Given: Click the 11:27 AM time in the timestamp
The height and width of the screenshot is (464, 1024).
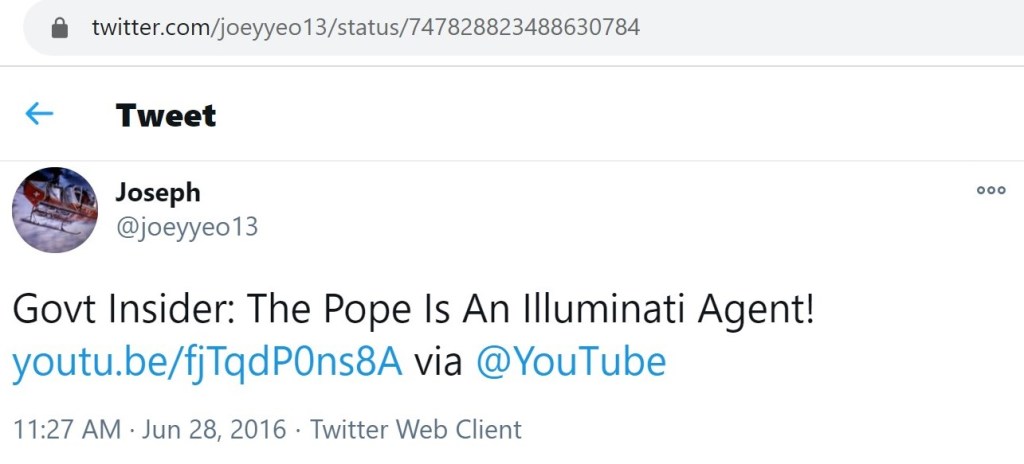Looking at the screenshot, I should 66,430.
